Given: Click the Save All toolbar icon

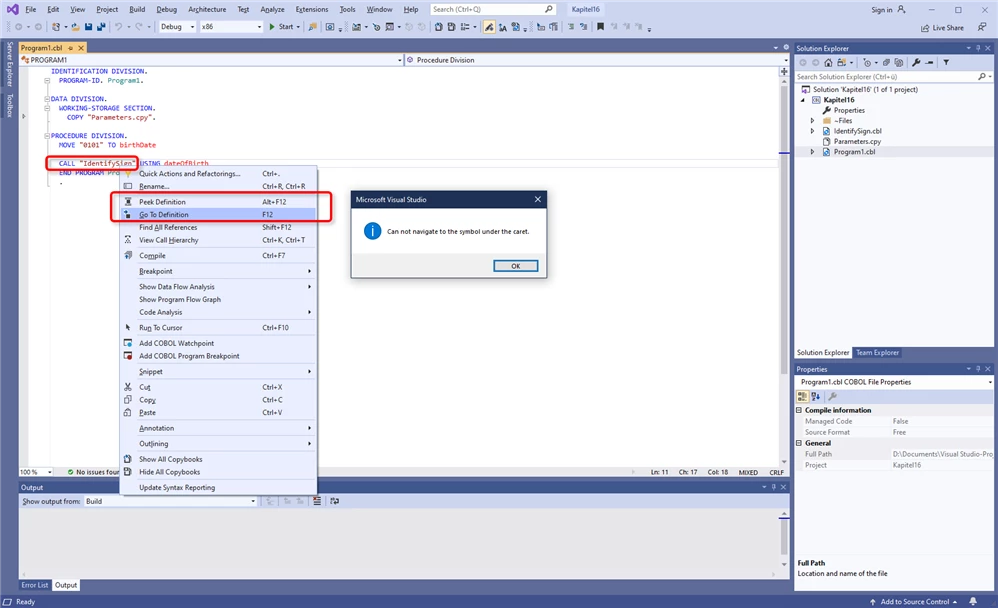Looking at the screenshot, I should click(101, 27).
